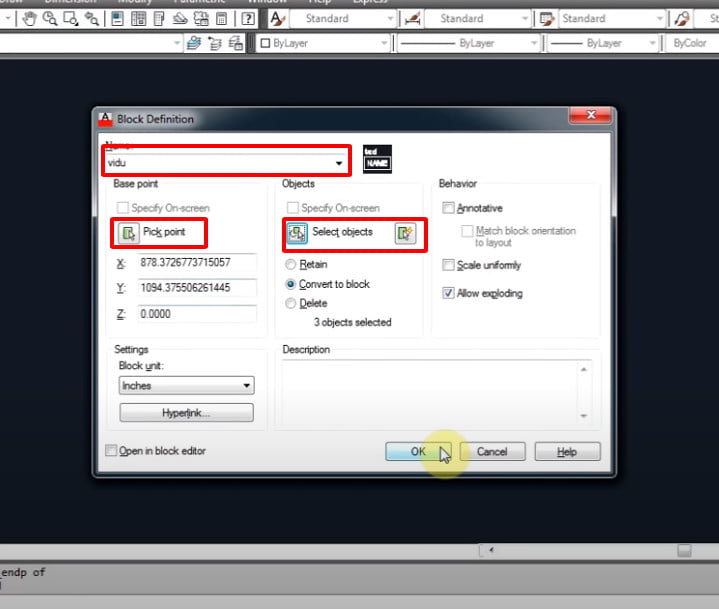
Task: Click Description scrollbar up arrow
Action: point(584,369)
